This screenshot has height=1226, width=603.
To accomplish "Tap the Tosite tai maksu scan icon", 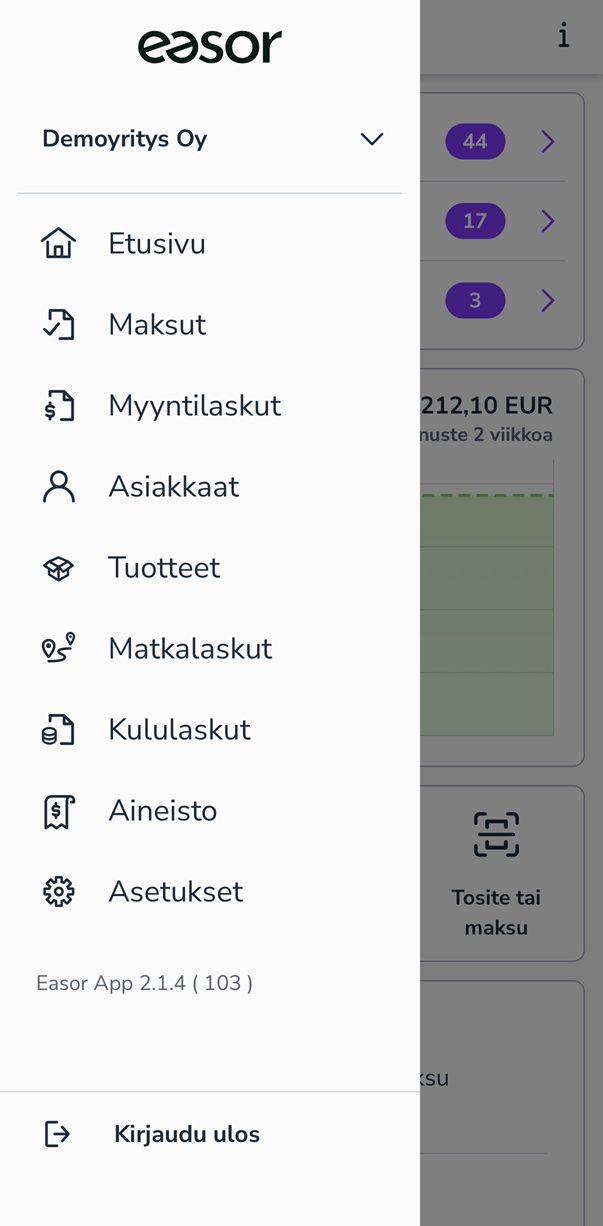I will tap(496, 834).
